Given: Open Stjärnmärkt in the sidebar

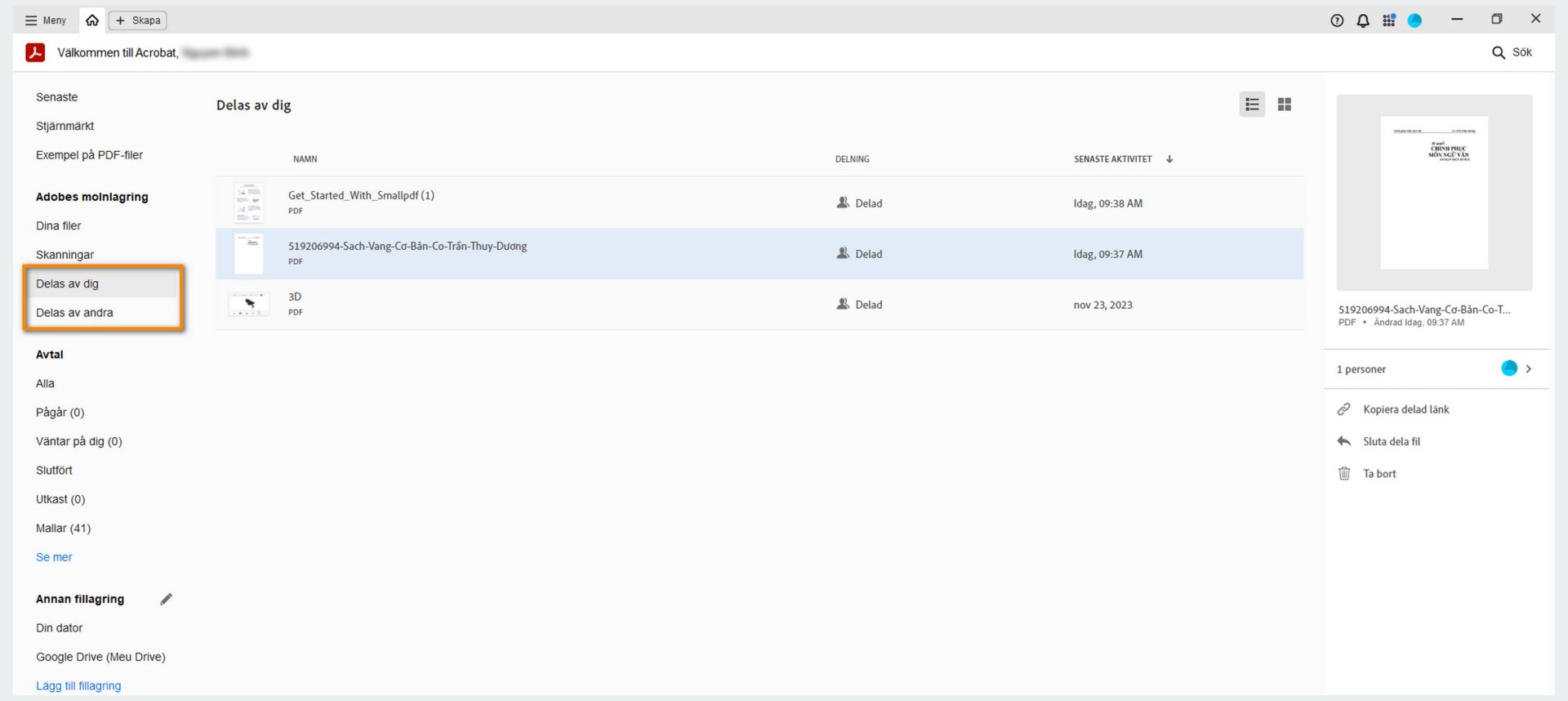Looking at the screenshot, I should pos(65,126).
